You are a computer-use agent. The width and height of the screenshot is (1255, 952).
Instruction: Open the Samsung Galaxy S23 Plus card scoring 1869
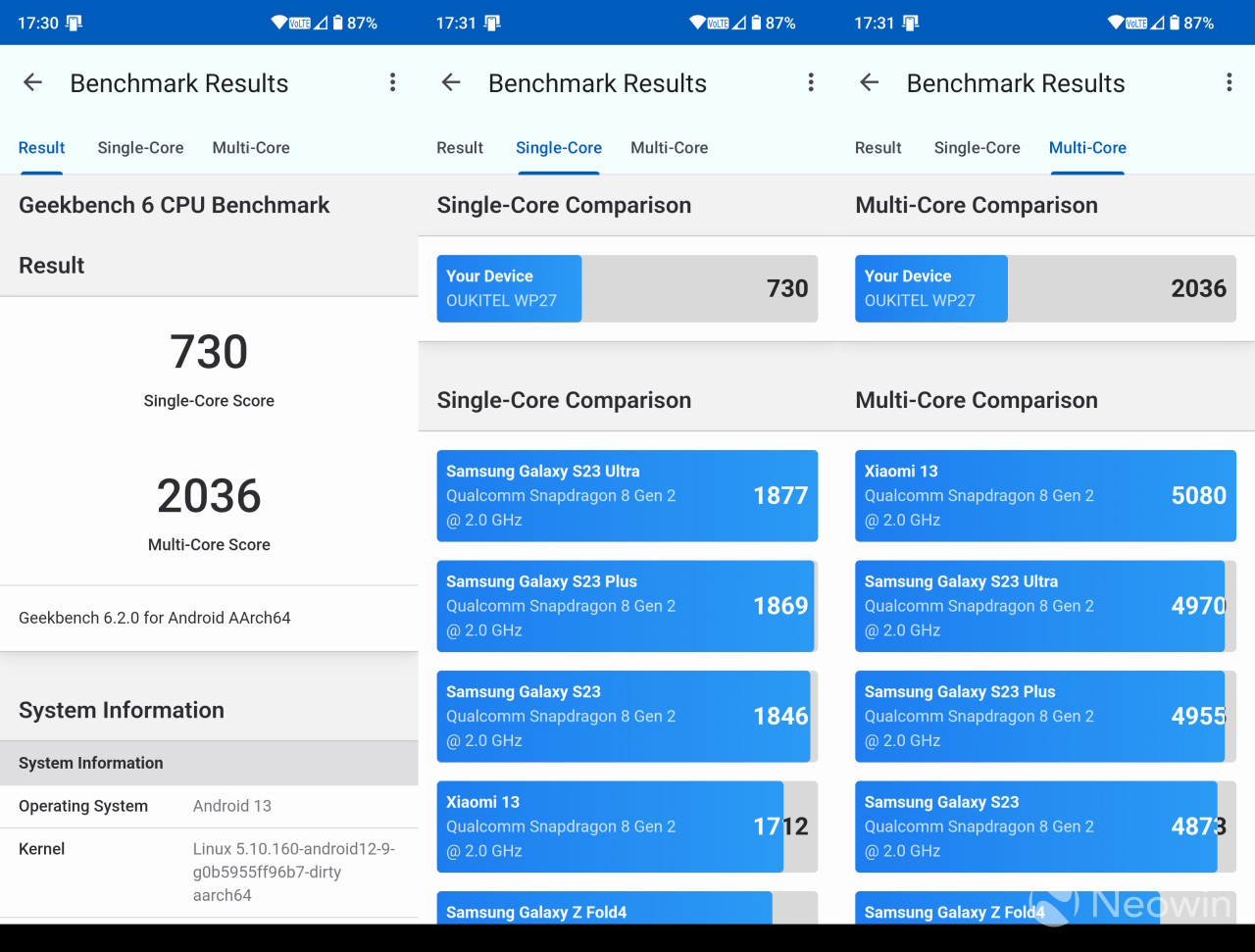tap(627, 606)
